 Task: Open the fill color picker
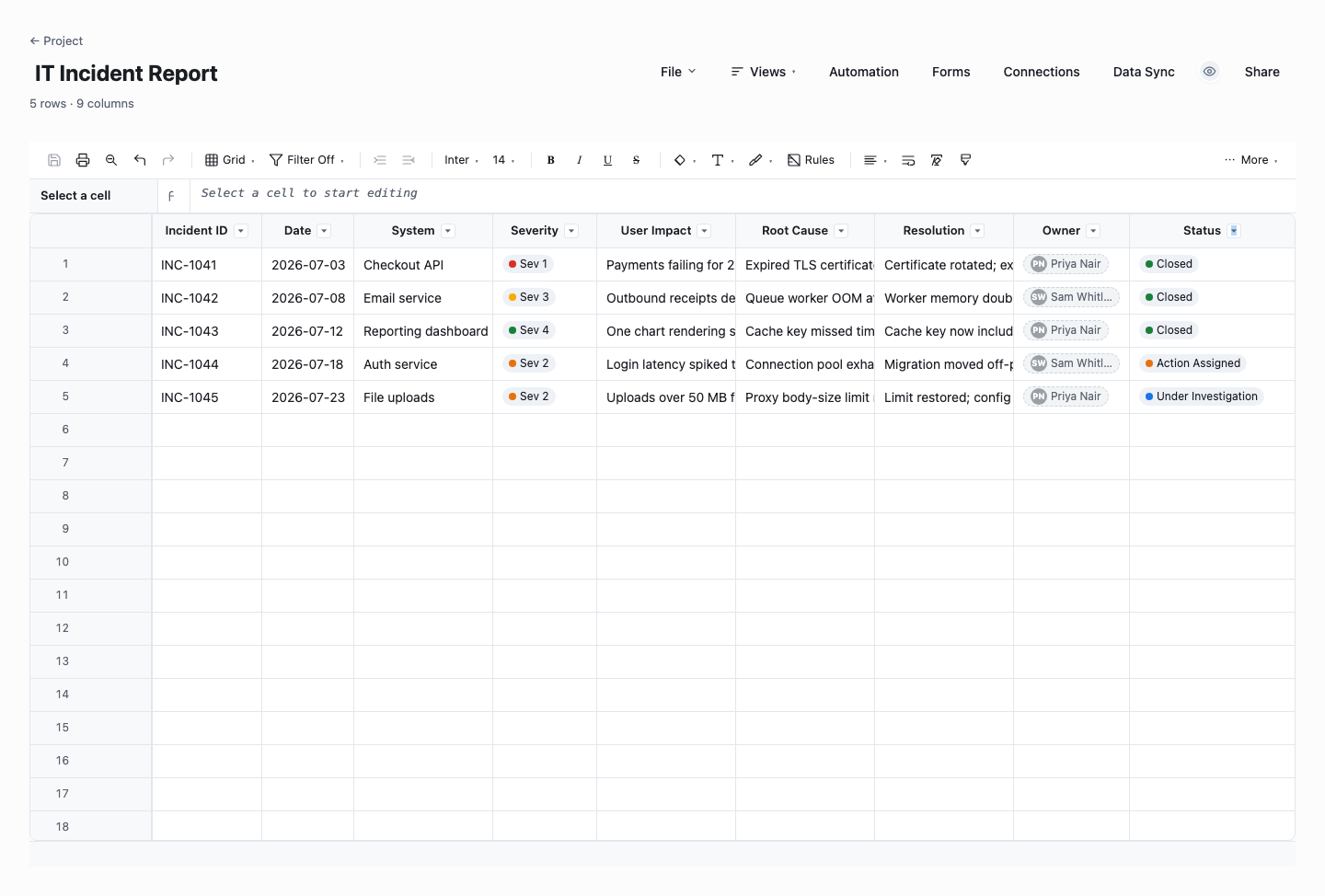coord(685,160)
